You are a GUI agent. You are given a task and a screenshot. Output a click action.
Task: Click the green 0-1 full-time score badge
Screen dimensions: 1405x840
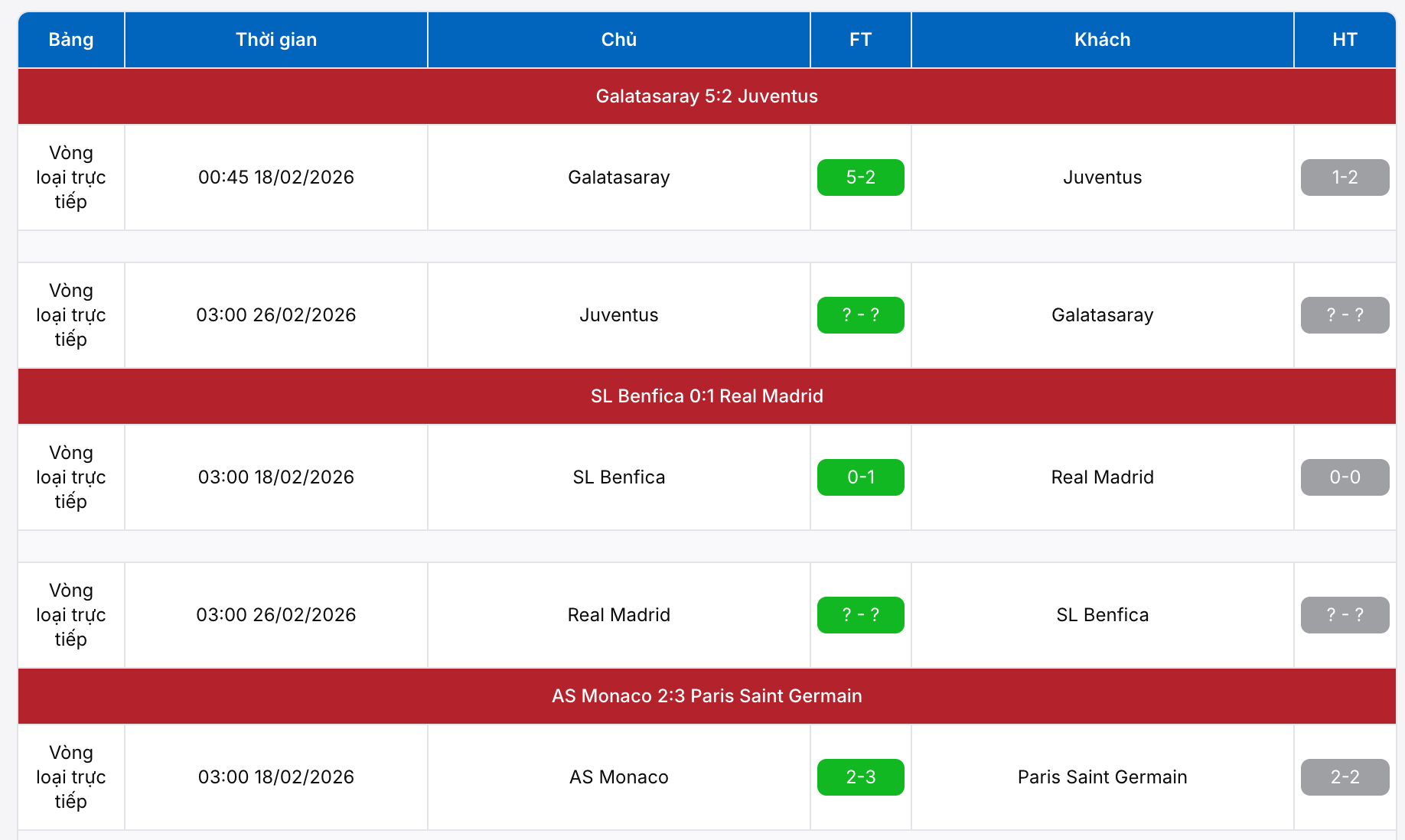tap(860, 477)
